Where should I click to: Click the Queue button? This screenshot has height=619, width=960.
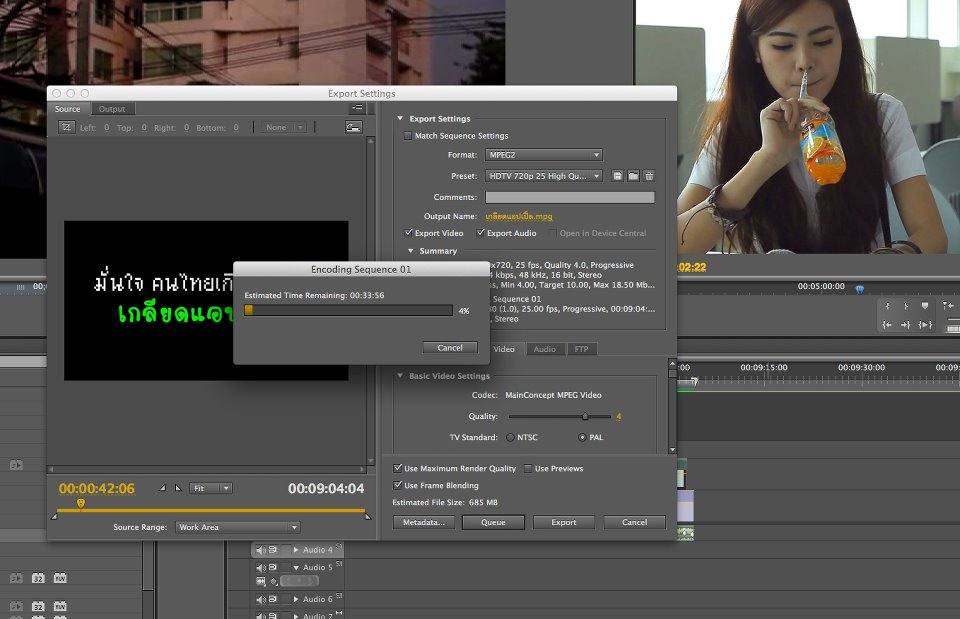pyautogui.click(x=493, y=522)
